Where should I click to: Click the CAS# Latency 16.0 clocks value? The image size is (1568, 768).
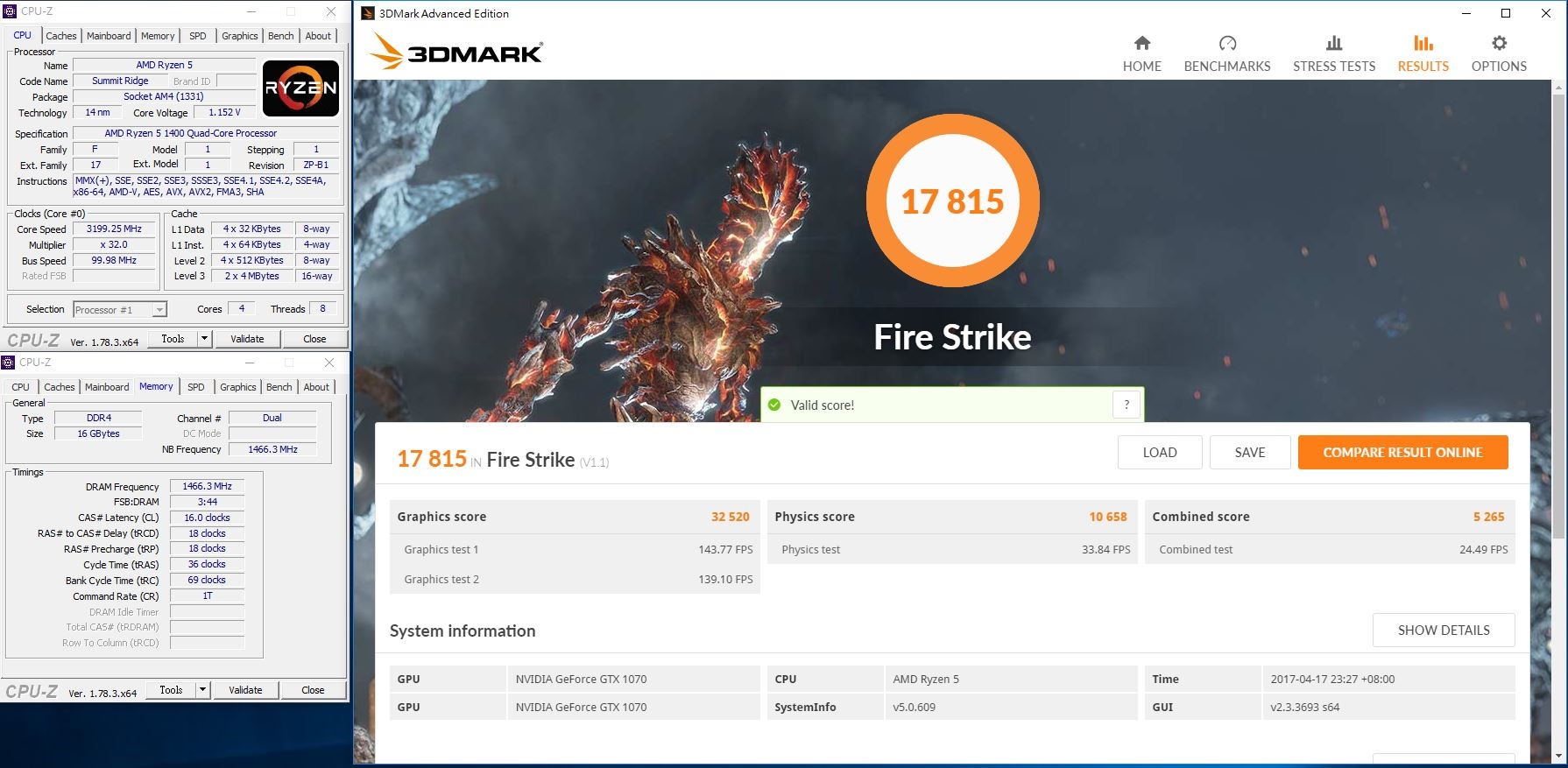pos(208,518)
